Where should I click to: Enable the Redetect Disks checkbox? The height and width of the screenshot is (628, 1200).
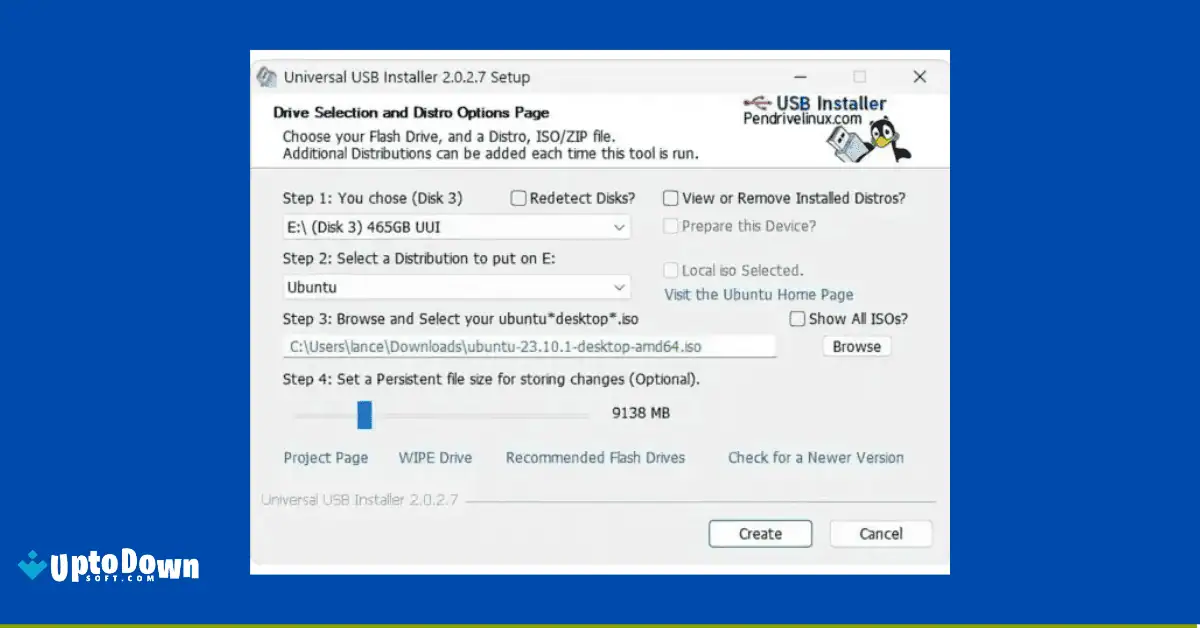(518, 198)
